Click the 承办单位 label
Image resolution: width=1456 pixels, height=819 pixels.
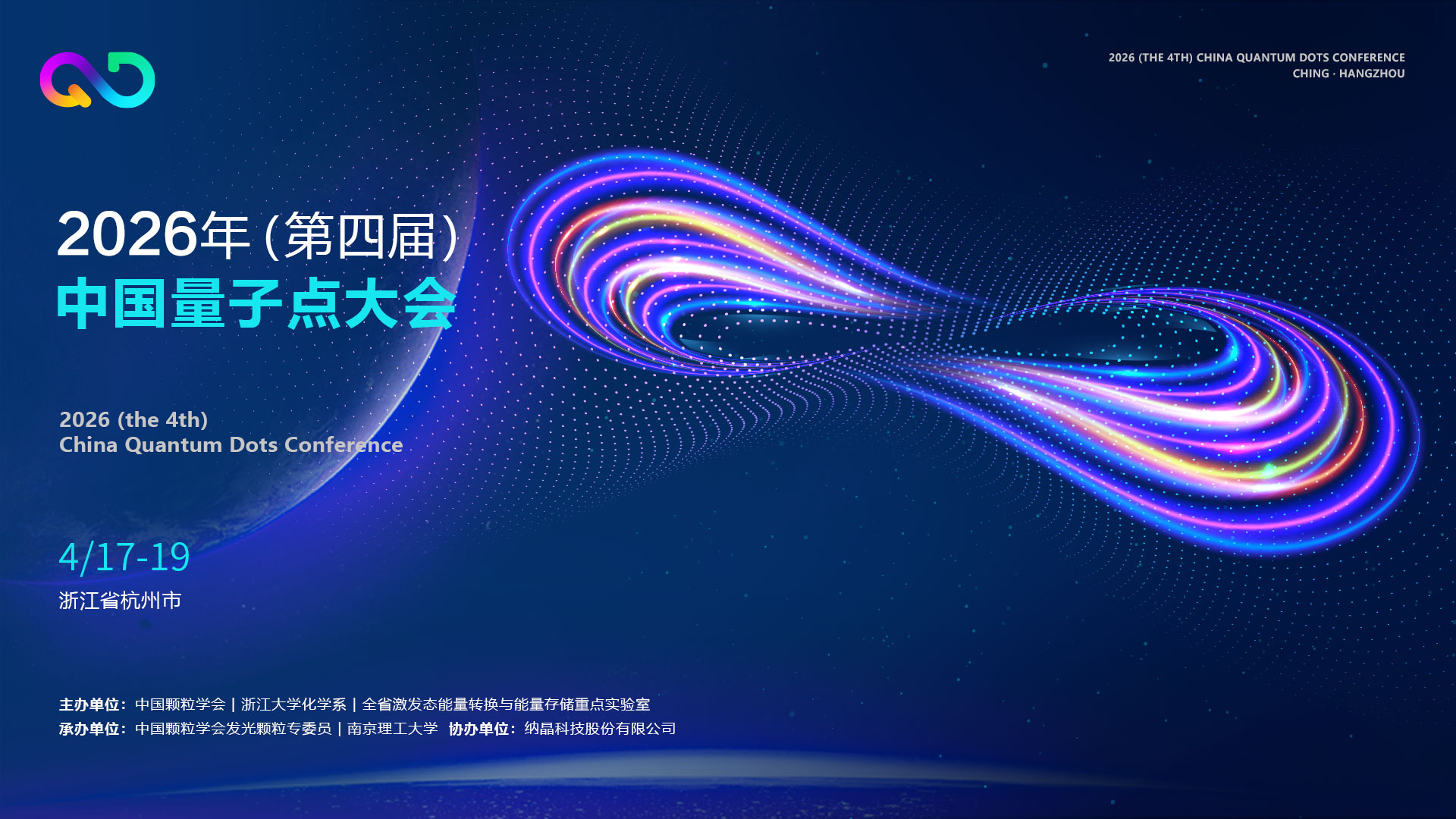click(89, 729)
